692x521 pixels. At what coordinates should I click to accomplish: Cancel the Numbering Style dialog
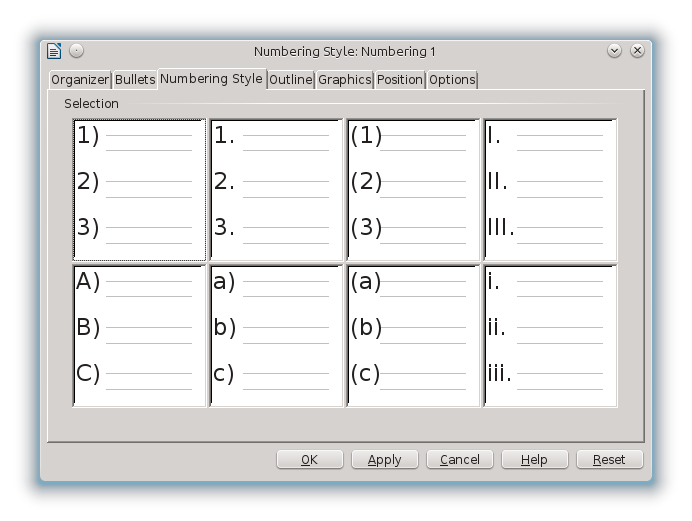(x=459, y=459)
